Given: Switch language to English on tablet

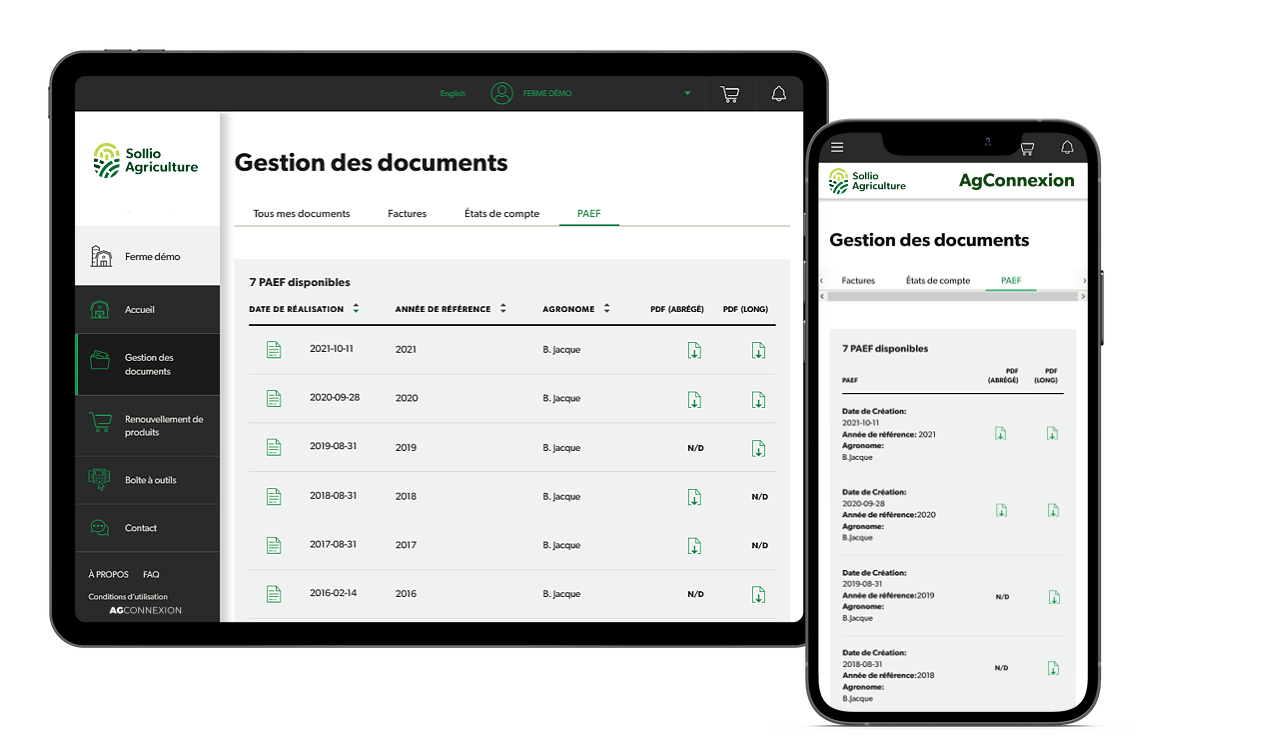Looking at the screenshot, I should [453, 94].
